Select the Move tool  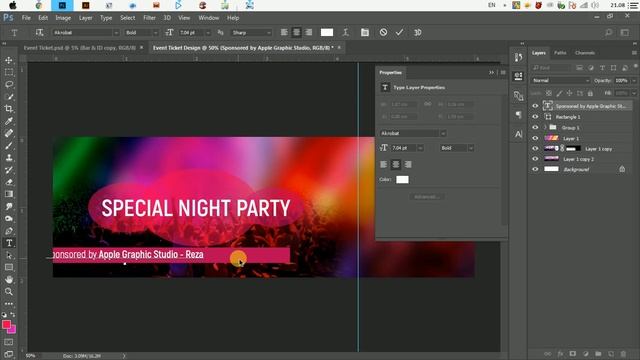tap(9, 60)
